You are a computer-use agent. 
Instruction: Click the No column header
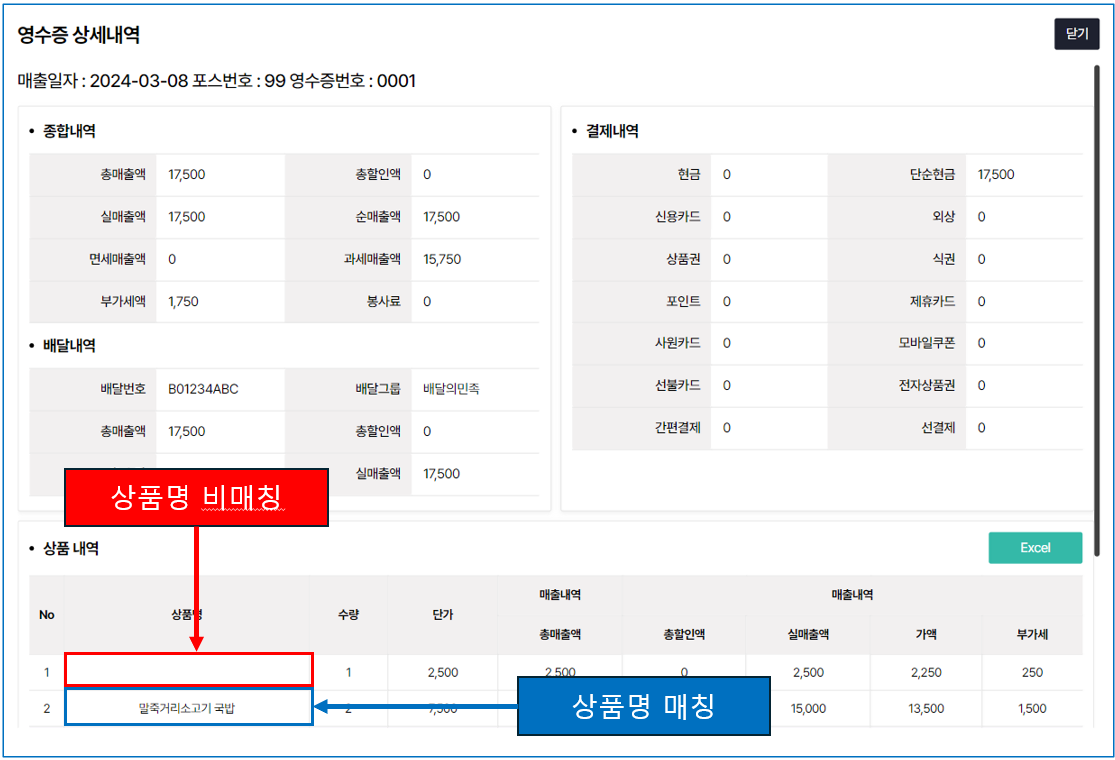(46, 614)
